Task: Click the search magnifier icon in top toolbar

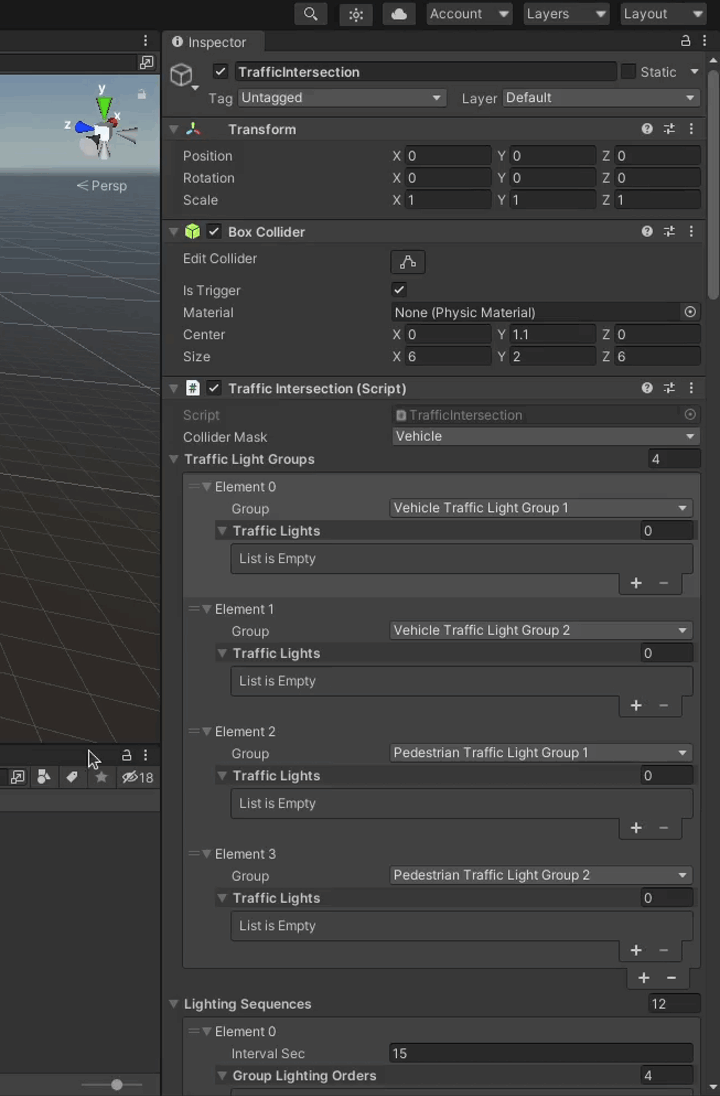Action: point(310,14)
